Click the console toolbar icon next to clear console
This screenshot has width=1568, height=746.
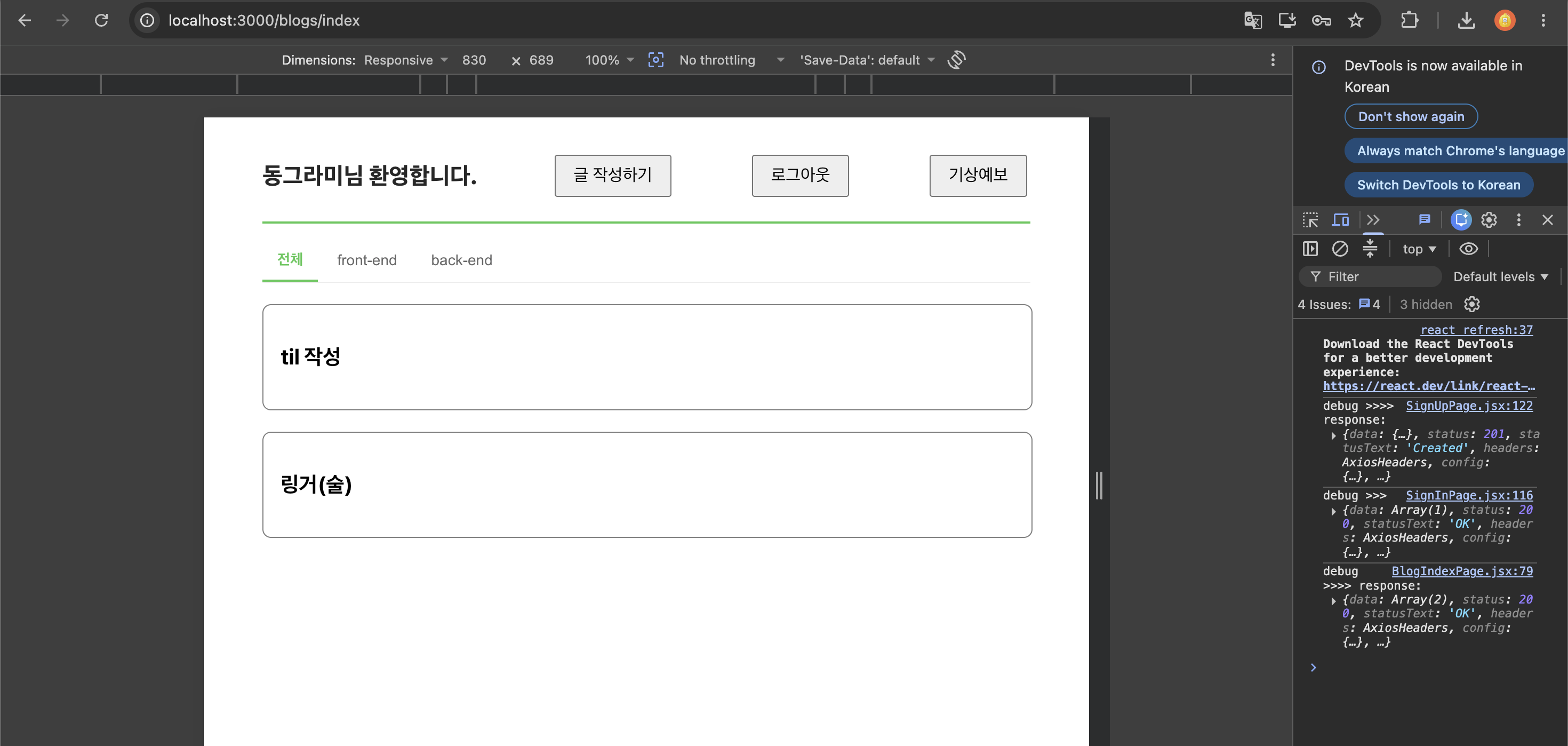tap(1370, 249)
